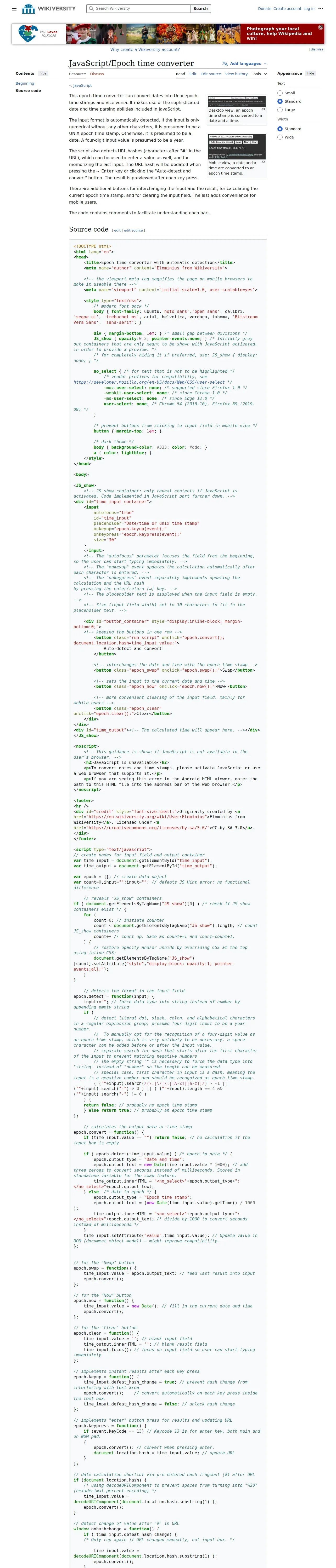
Task: Click the '// for the "Swap" button' comment
Action: point(104,1263)
